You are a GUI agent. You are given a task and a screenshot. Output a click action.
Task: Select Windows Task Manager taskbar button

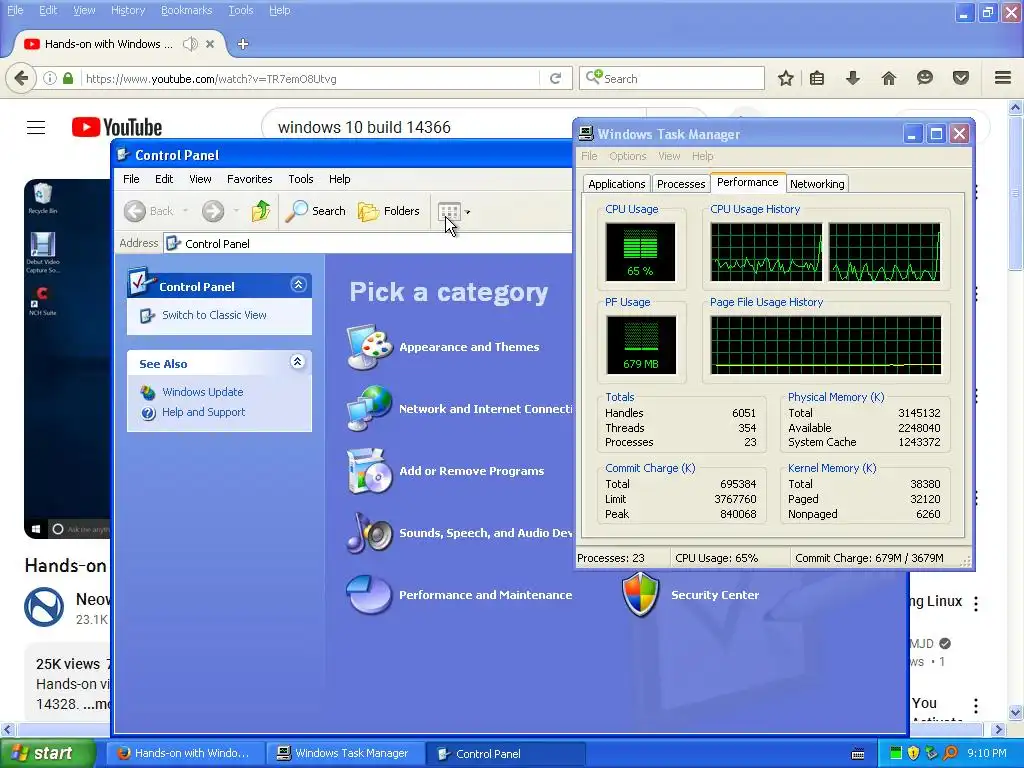point(345,754)
